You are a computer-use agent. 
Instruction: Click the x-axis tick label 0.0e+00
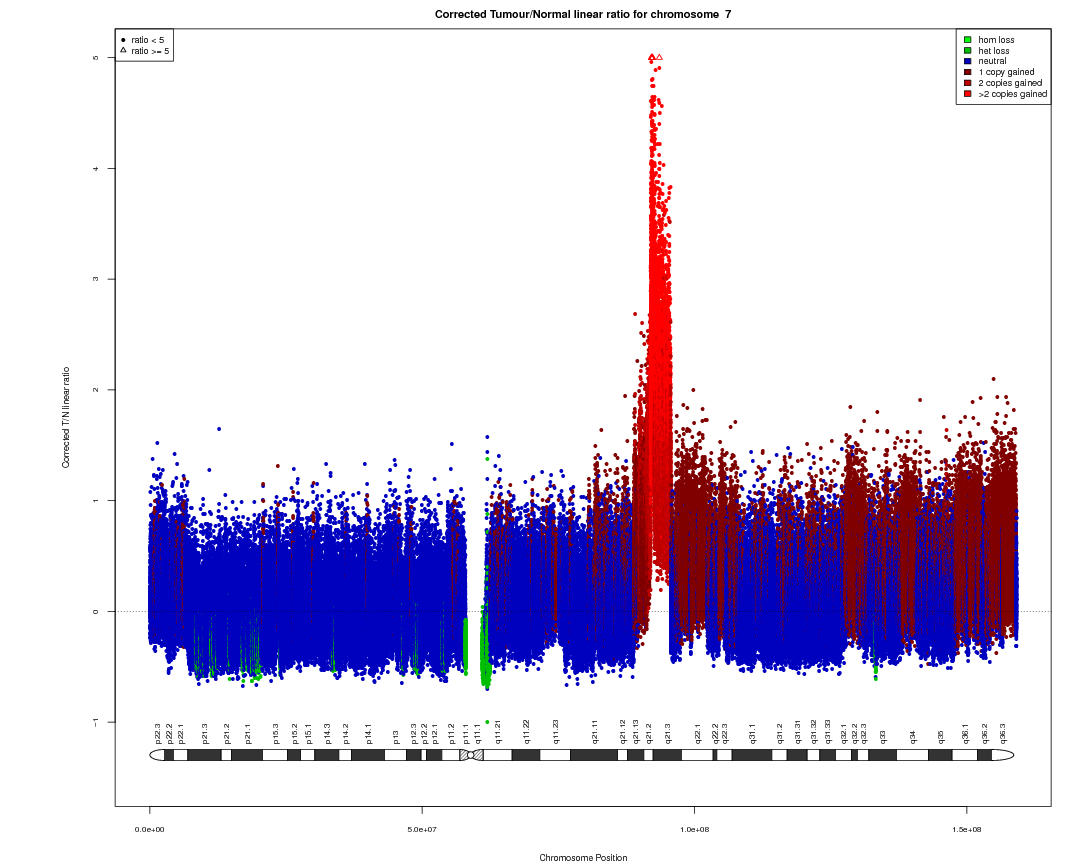(149, 830)
